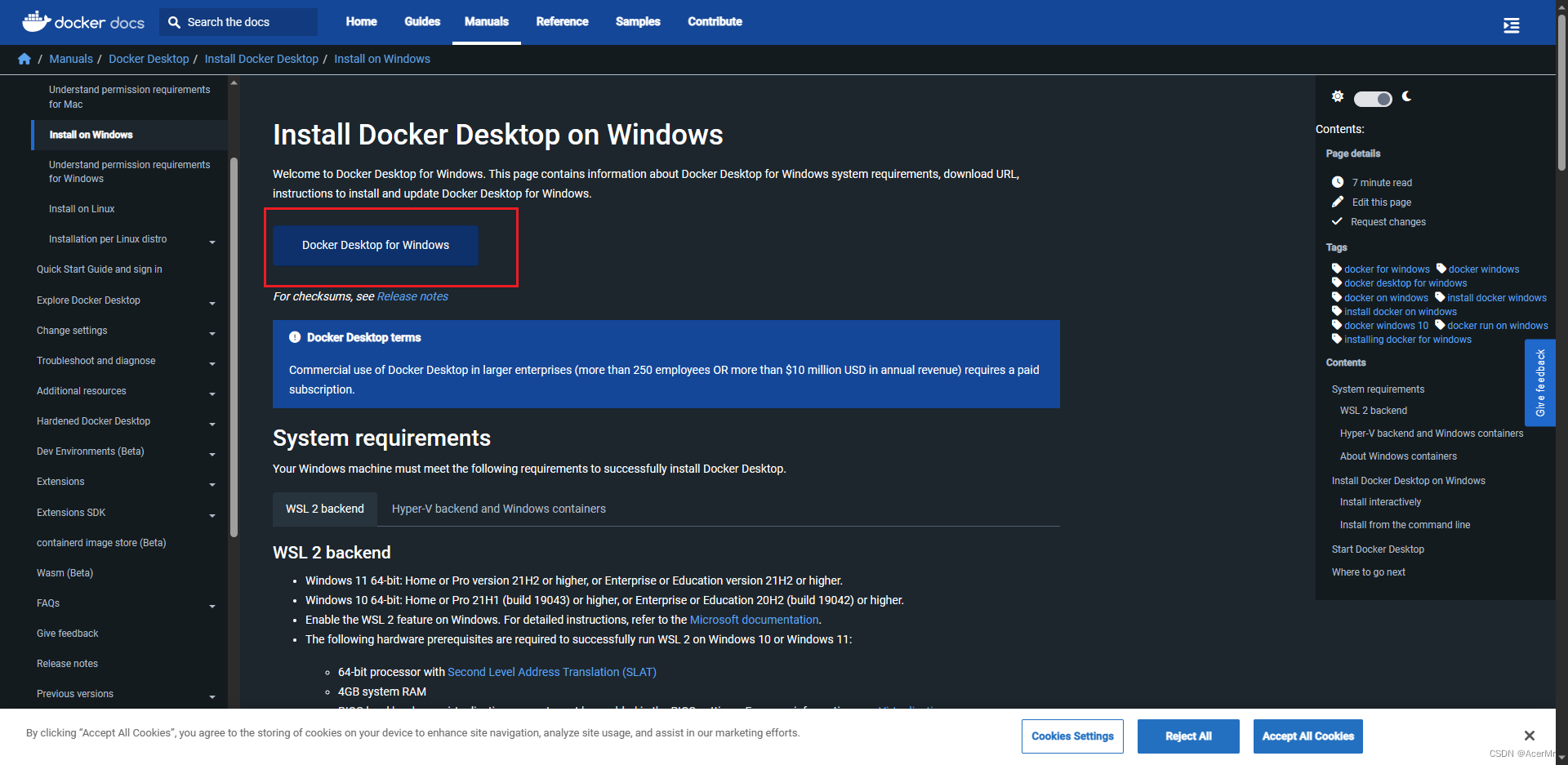Select the WSL 2 backend tab

click(325, 509)
